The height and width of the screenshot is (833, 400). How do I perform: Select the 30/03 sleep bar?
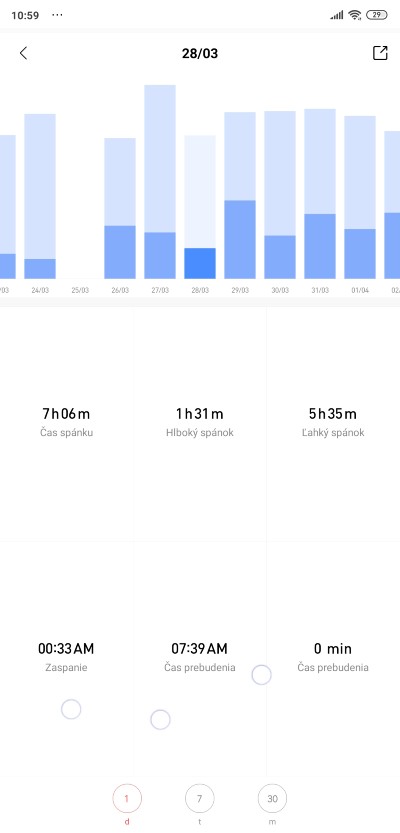tap(280, 195)
